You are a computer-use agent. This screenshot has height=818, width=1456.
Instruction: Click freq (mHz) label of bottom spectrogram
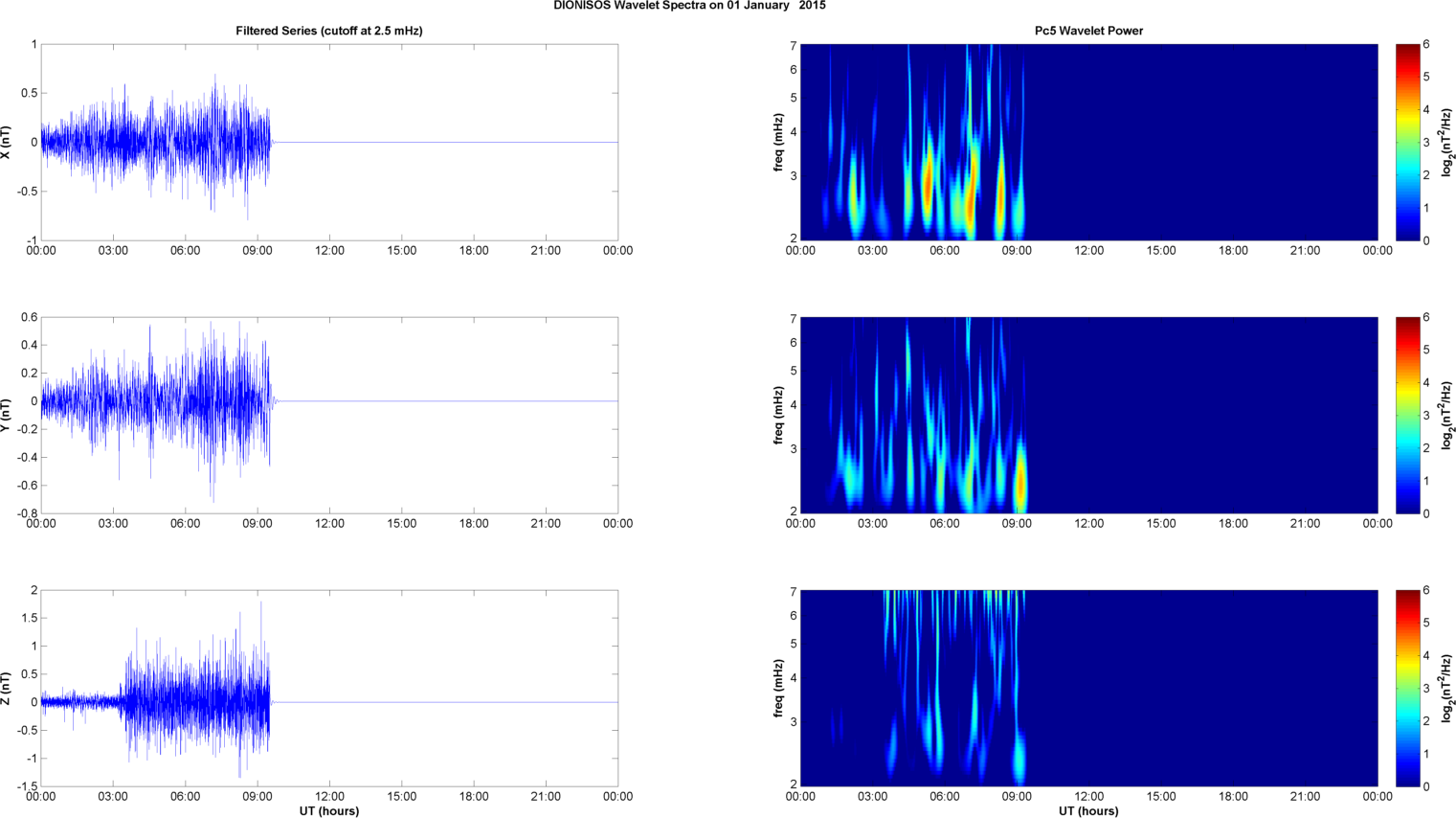pyautogui.click(x=779, y=688)
